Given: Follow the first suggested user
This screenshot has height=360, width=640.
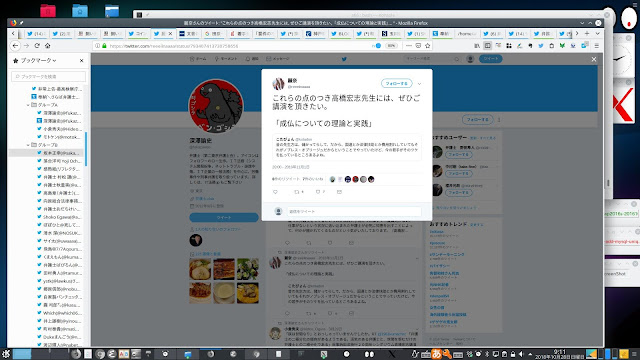Looking at the screenshot, I should [x=458, y=155].
